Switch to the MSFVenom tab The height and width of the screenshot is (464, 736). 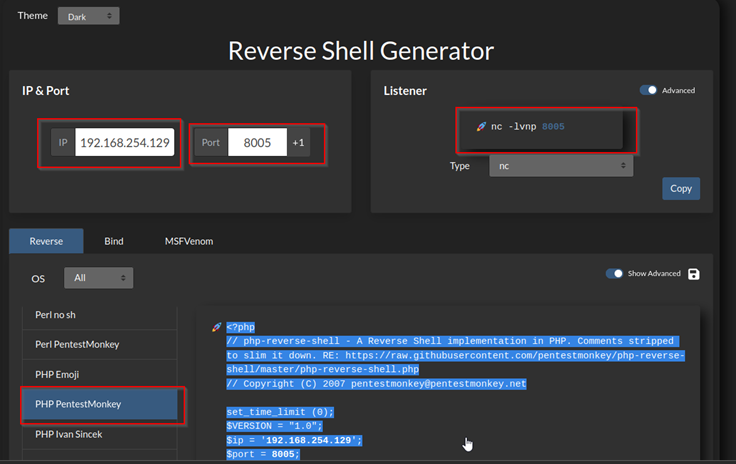(x=189, y=241)
